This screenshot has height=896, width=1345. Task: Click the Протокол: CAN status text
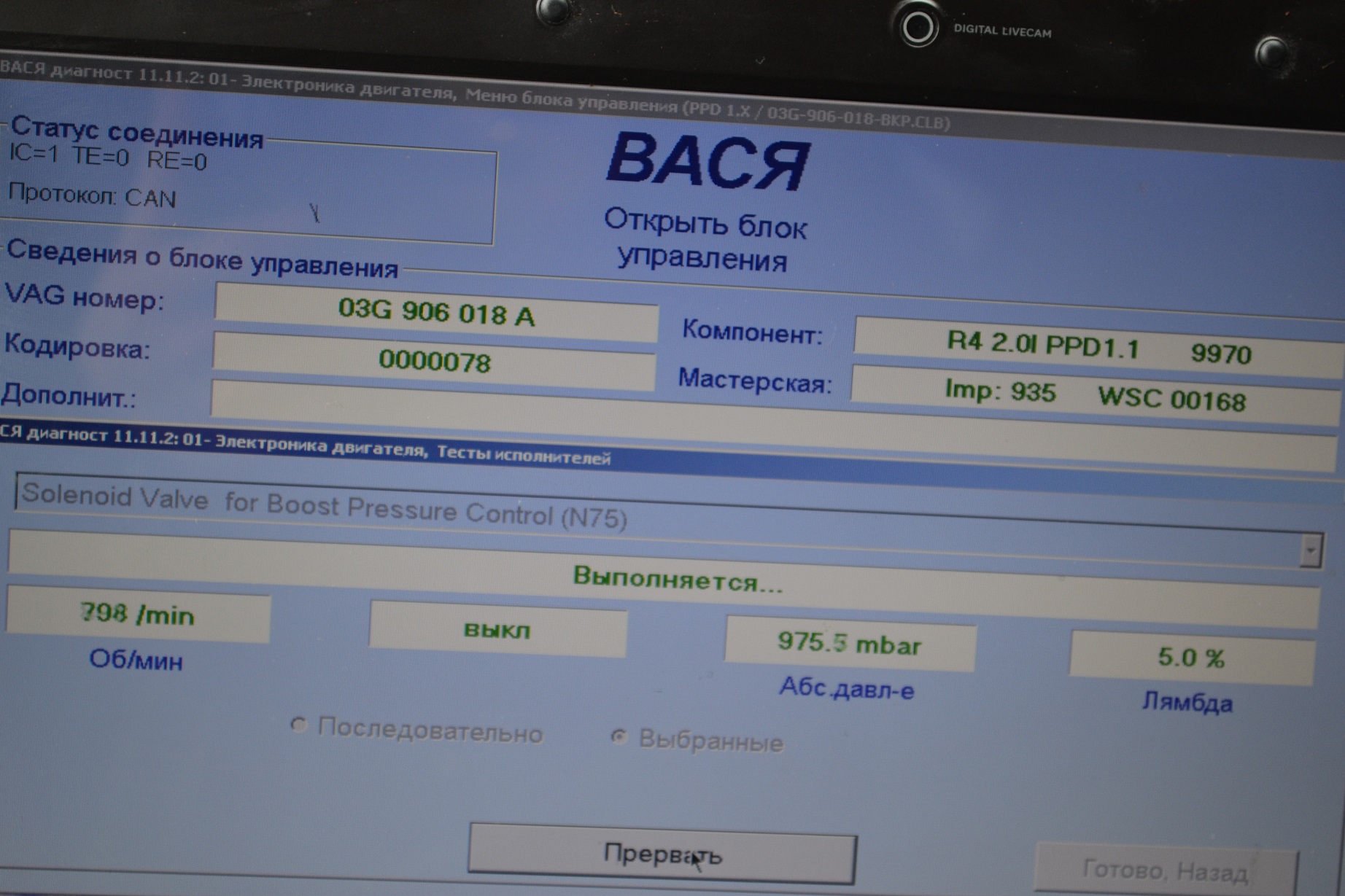[x=93, y=196]
